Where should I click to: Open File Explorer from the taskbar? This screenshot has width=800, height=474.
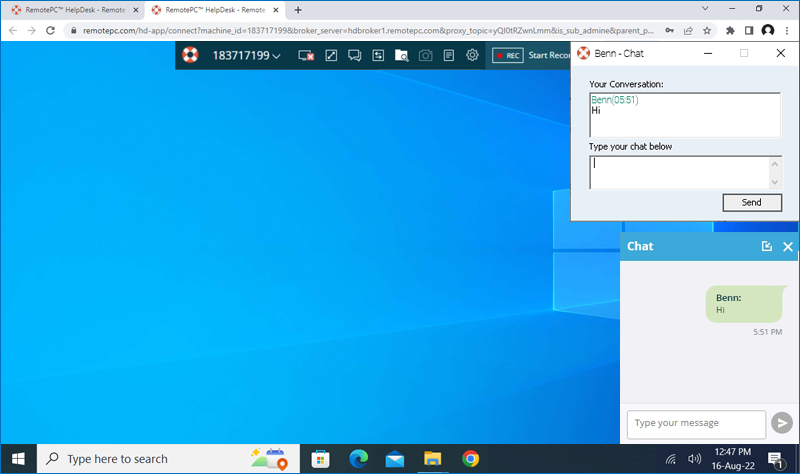433,459
